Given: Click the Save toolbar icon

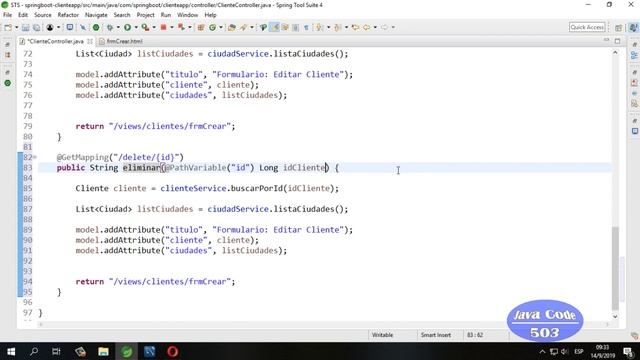Looking at the screenshot, I should click(26, 27).
